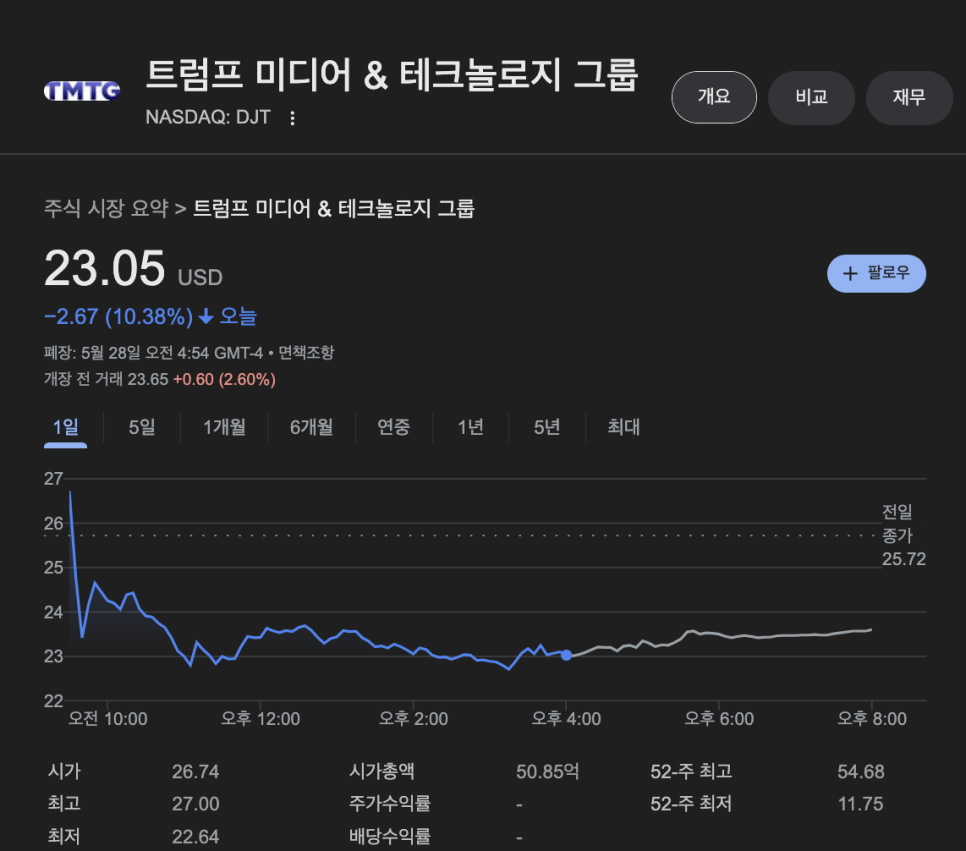
Task: Click the 23.05 current price value
Action: click(105, 269)
